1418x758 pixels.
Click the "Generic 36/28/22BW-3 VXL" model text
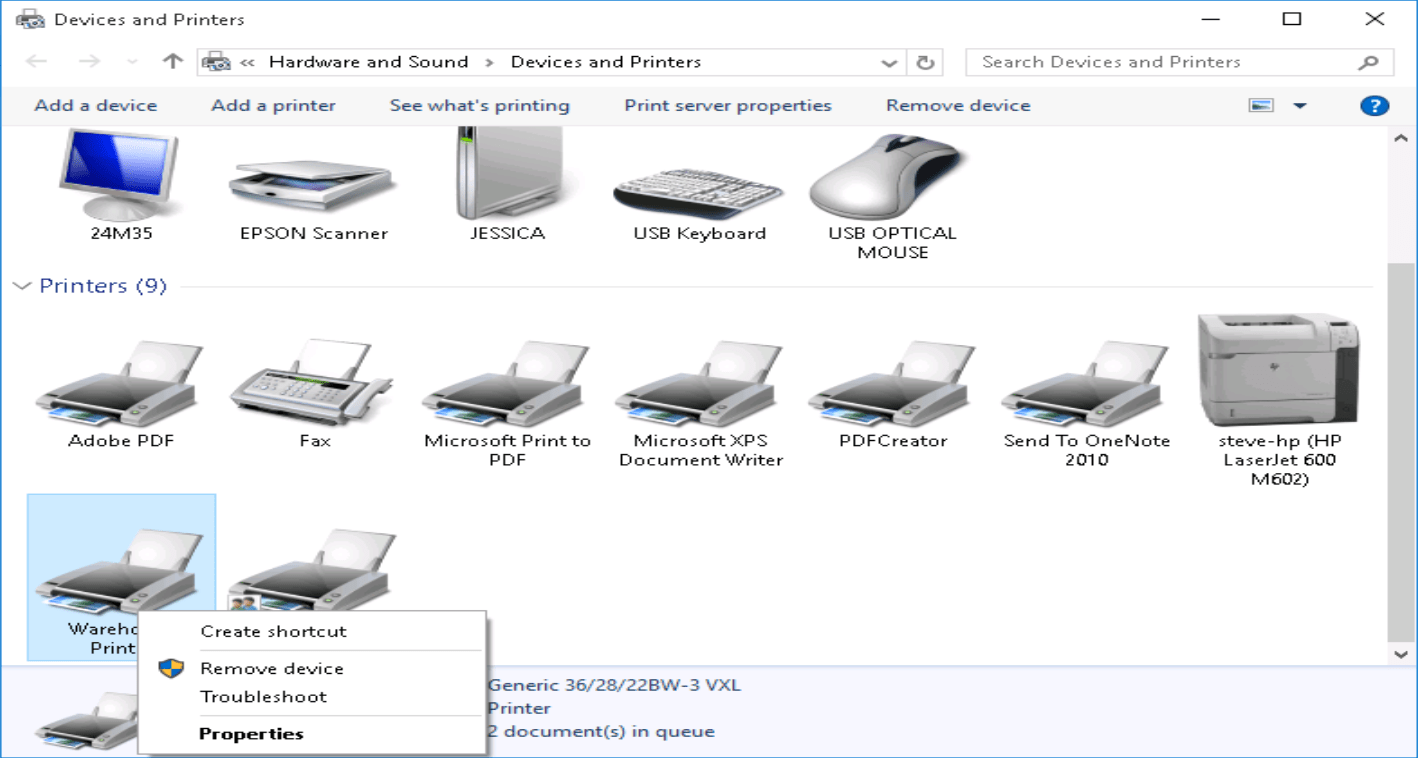click(614, 686)
